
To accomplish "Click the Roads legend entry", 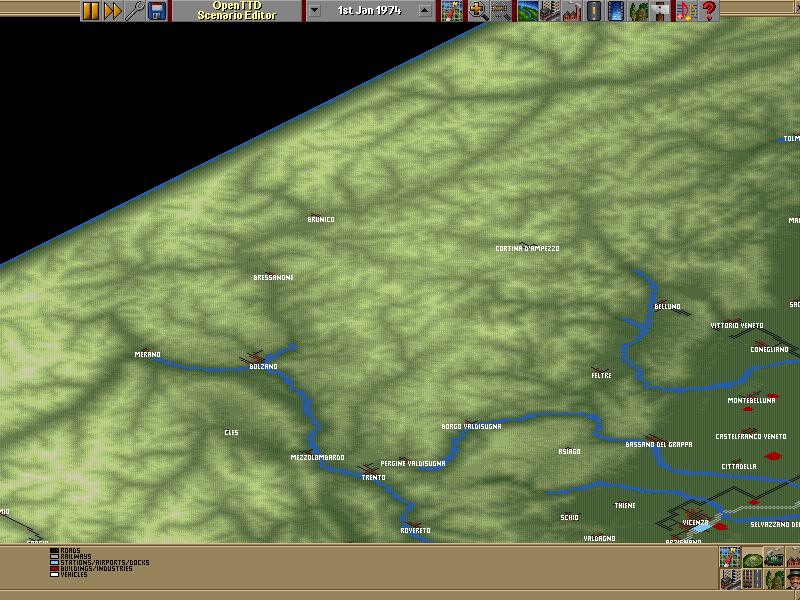I will pyautogui.click(x=65, y=551).
